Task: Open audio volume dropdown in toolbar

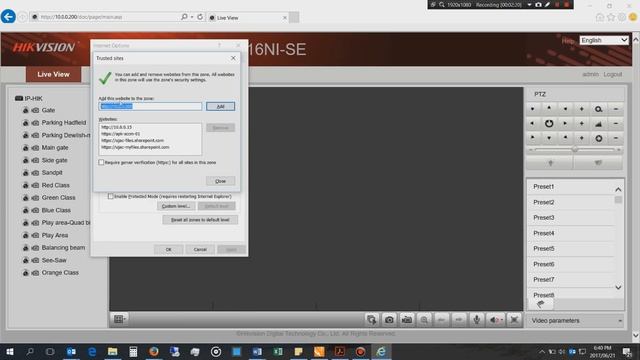Action: 496,320
